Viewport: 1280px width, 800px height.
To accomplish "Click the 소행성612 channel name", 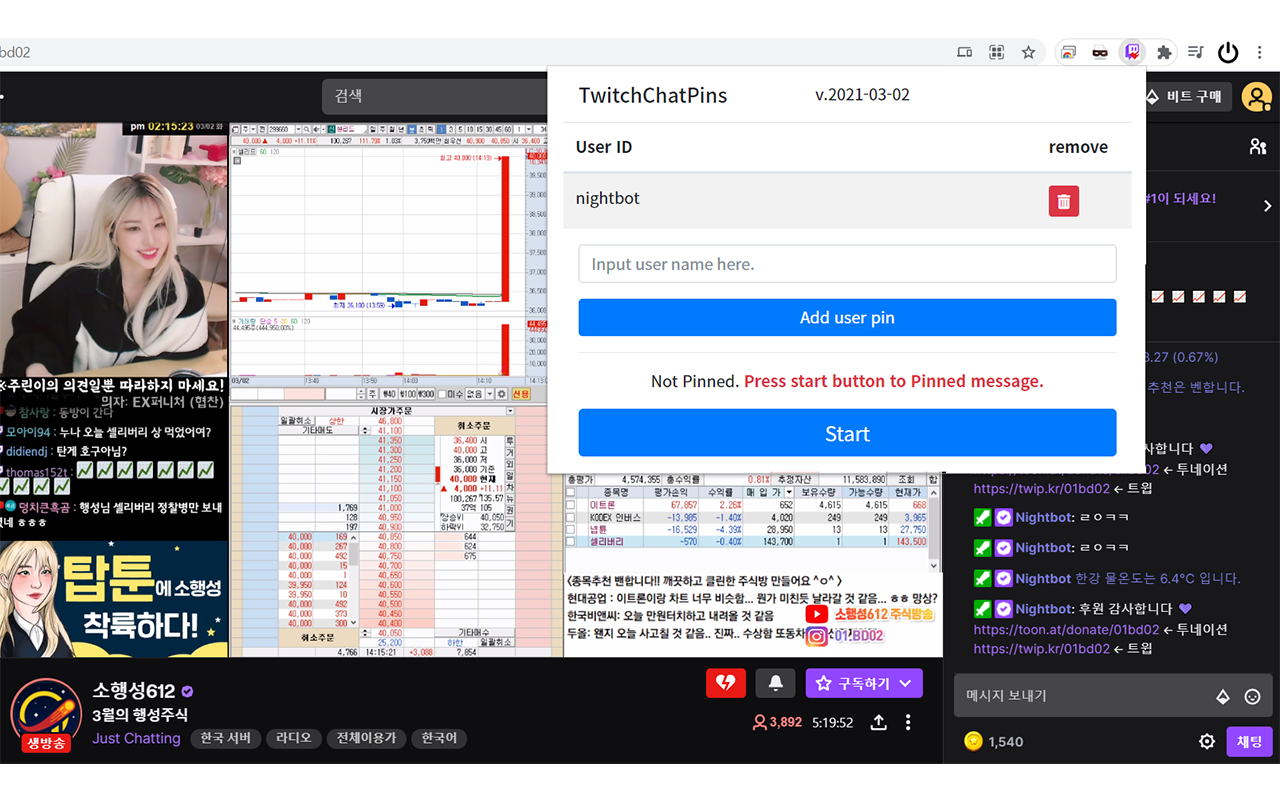I will 133,691.
